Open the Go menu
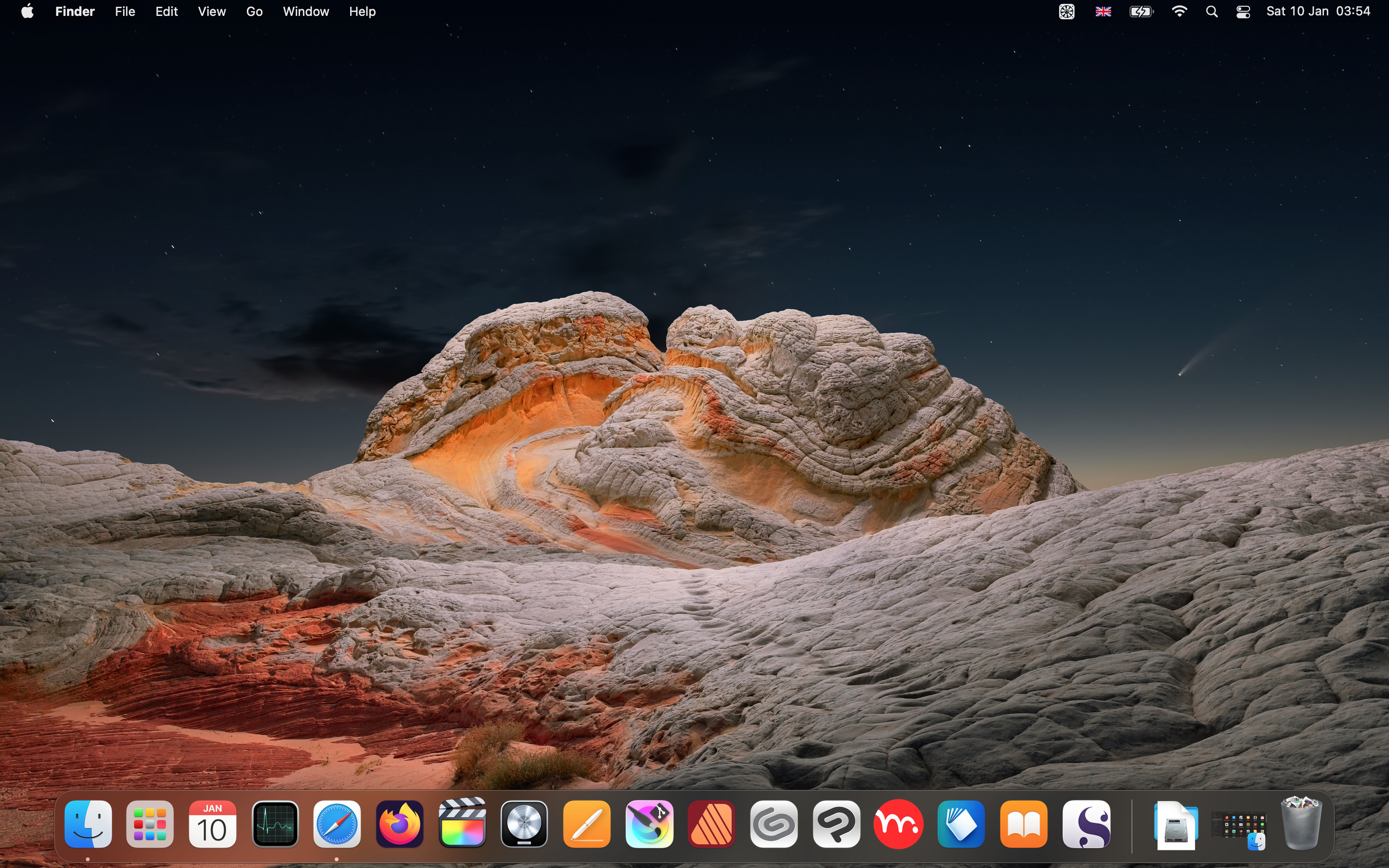Viewport: 1389px width, 868px height. point(254,12)
